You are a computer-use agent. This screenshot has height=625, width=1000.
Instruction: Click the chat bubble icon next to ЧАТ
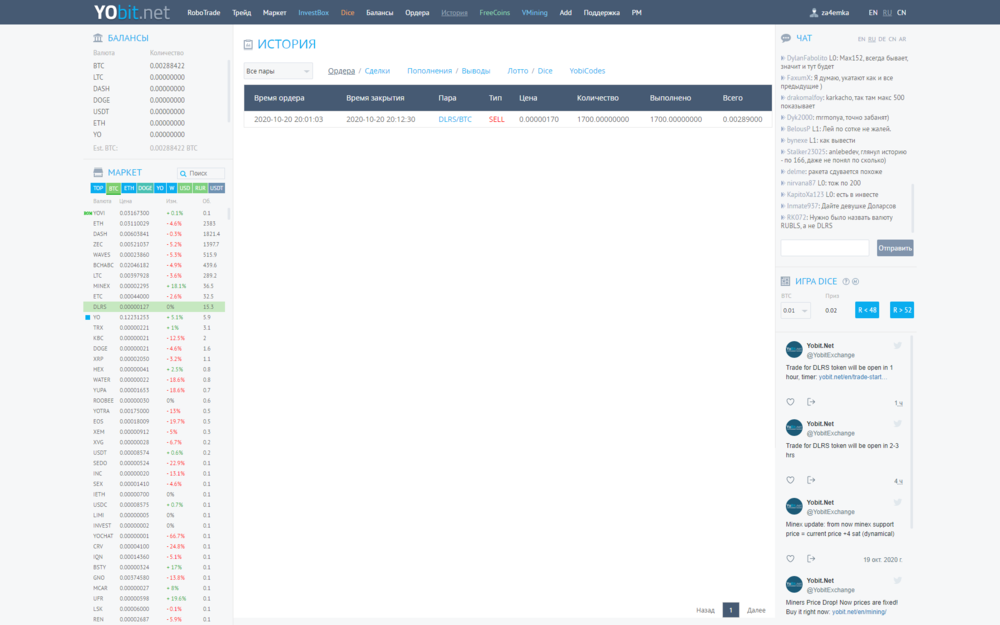(x=786, y=38)
